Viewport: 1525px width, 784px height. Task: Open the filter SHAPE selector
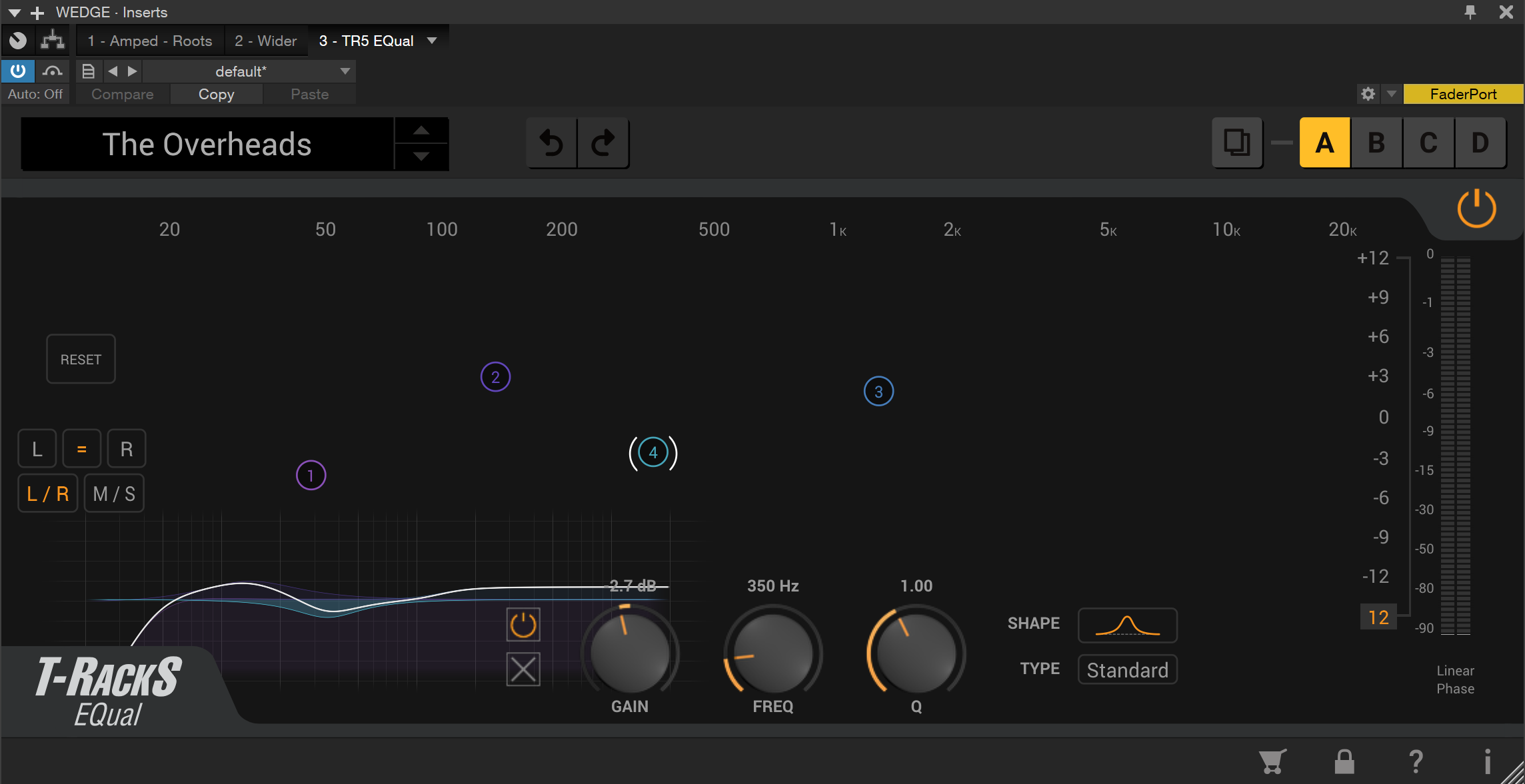1127,625
